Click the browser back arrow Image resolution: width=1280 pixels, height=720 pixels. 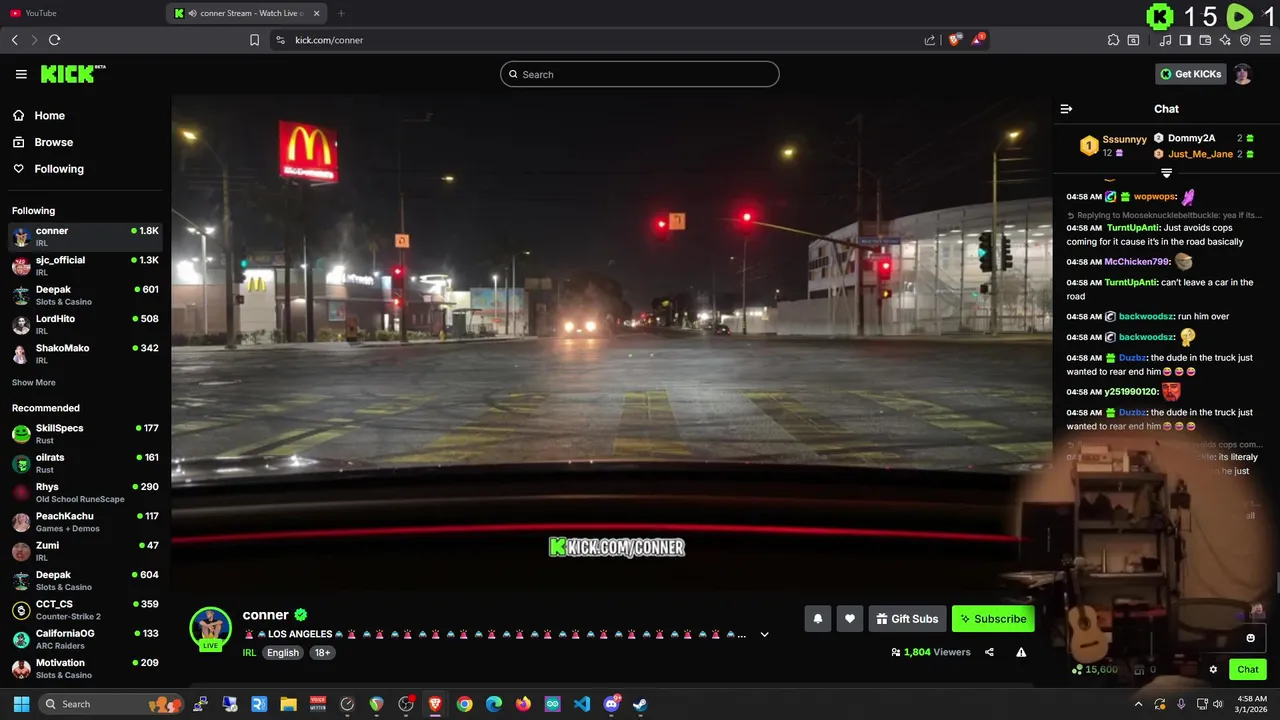click(x=14, y=40)
